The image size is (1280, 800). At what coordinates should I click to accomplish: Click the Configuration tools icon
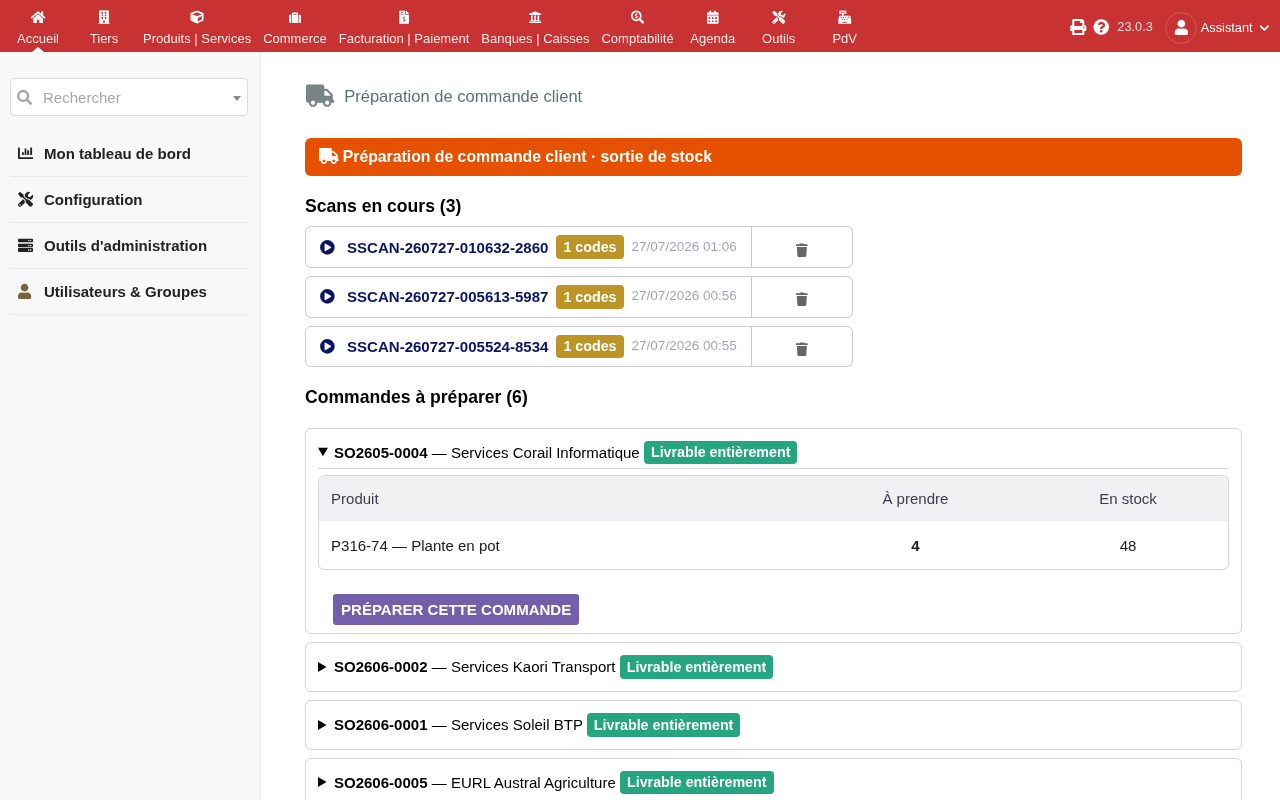[x=25, y=199]
